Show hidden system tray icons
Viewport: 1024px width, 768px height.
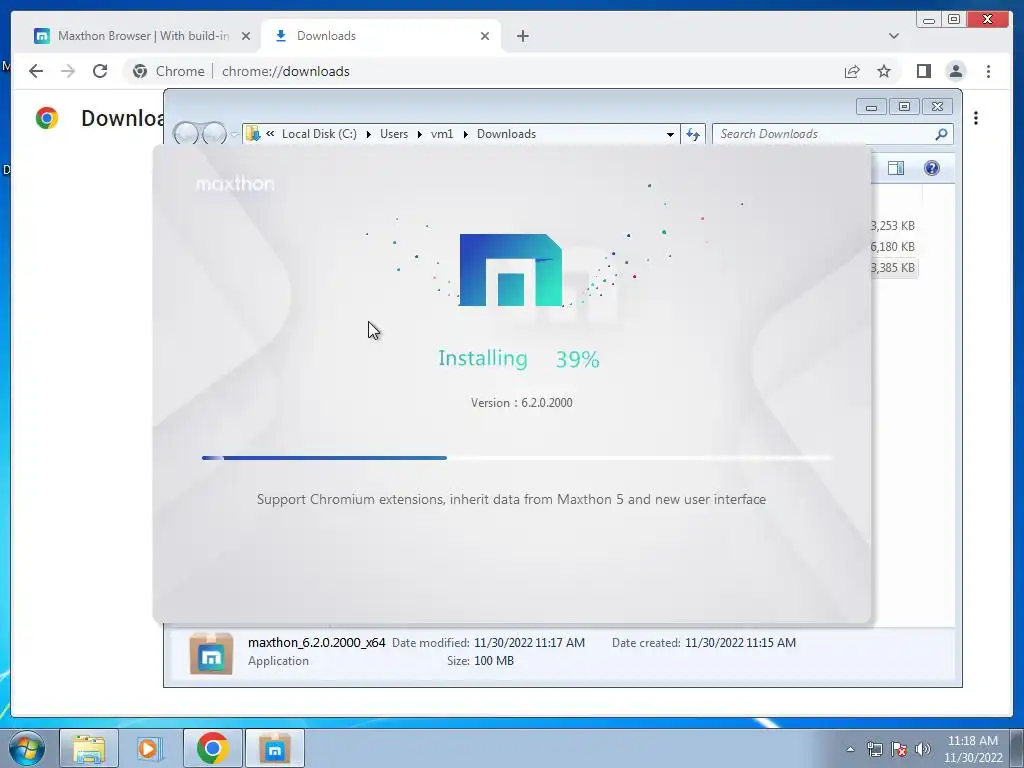(850, 749)
